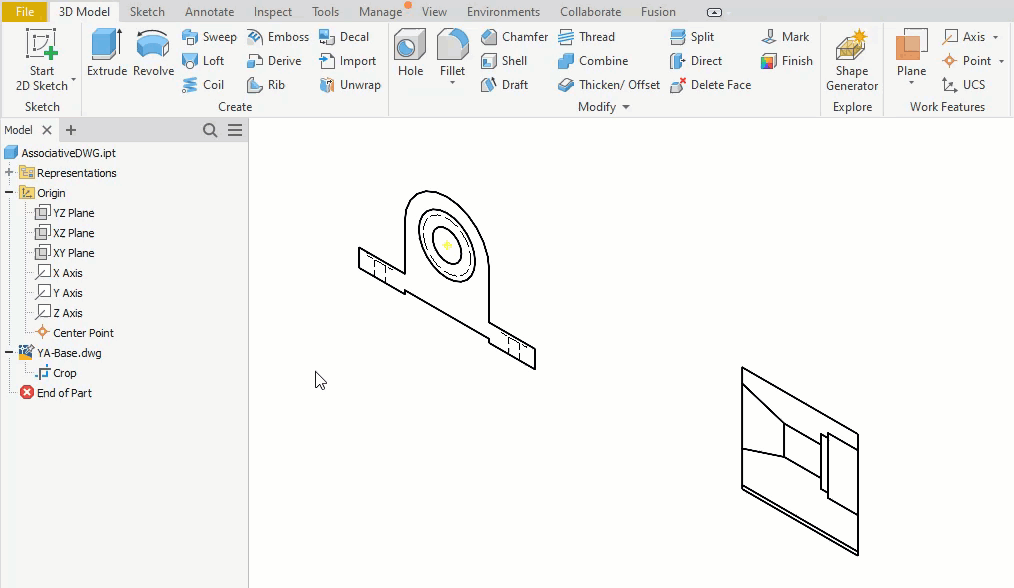
Task: Open the Point dropdown arrow
Action: pyautogui.click(x=1001, y=61)
